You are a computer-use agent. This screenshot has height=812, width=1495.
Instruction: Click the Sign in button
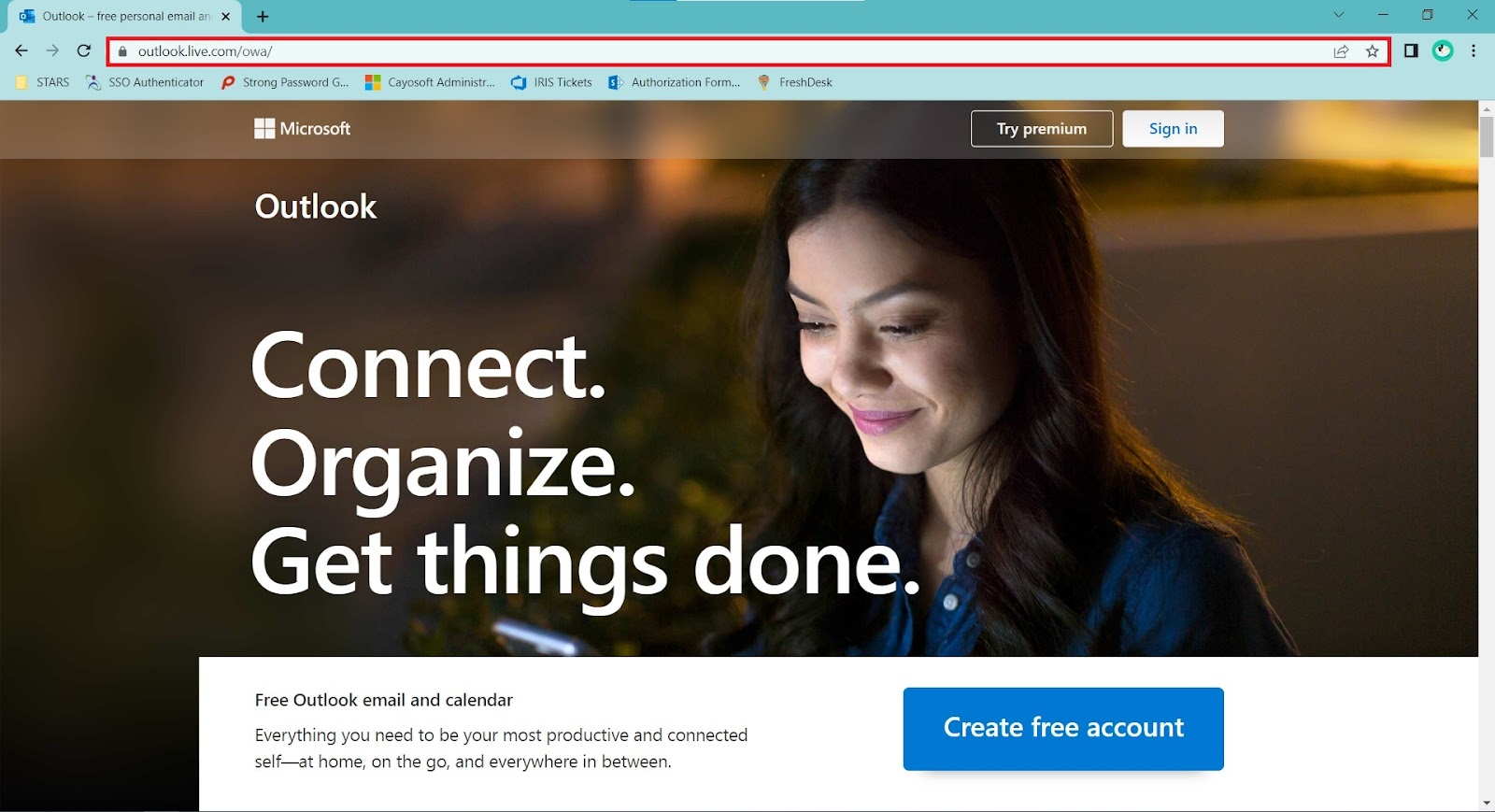tap(1173, 129)
